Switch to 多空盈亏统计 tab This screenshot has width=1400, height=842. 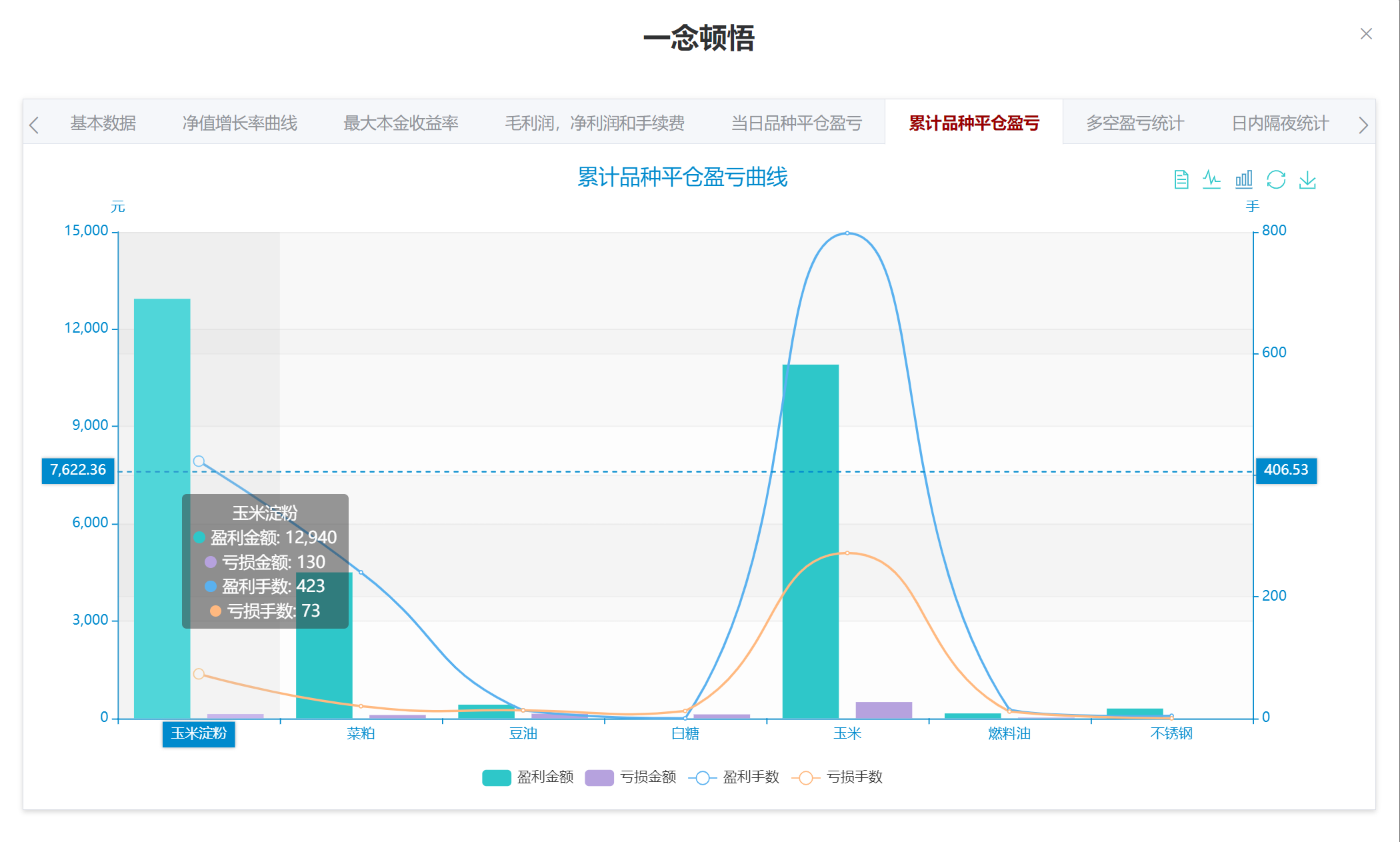click(x=1135, y=123)
